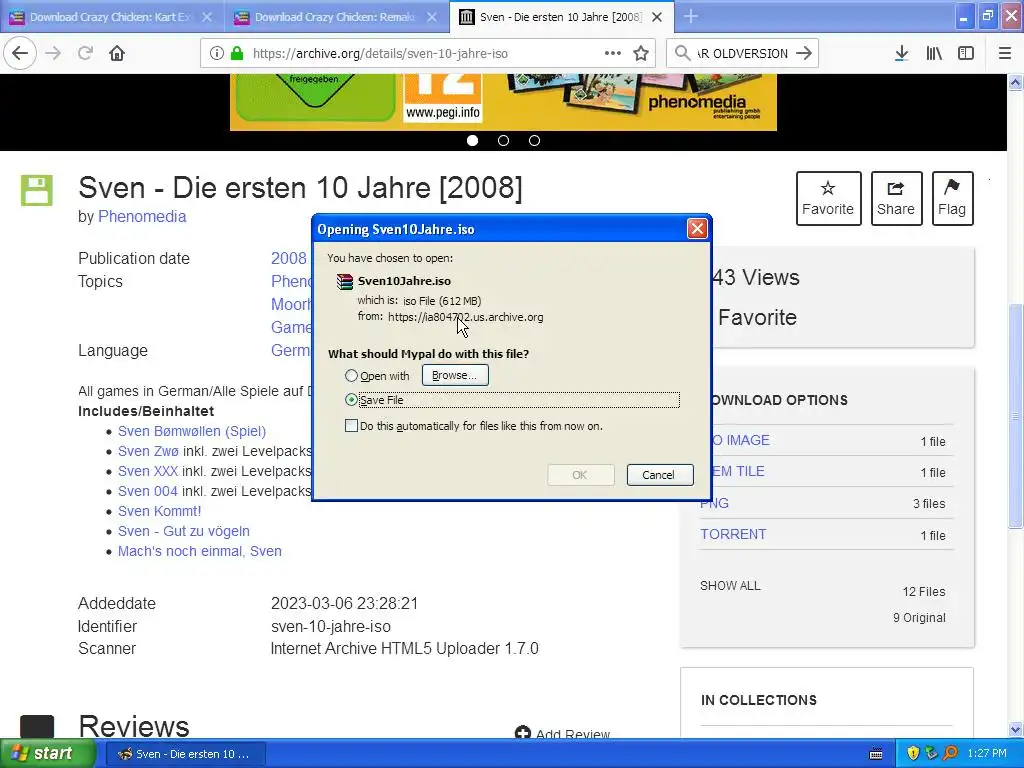This screenshot has width=1024, height=768.
Task: Click the Flag button
Action: [x=952, y=199]
